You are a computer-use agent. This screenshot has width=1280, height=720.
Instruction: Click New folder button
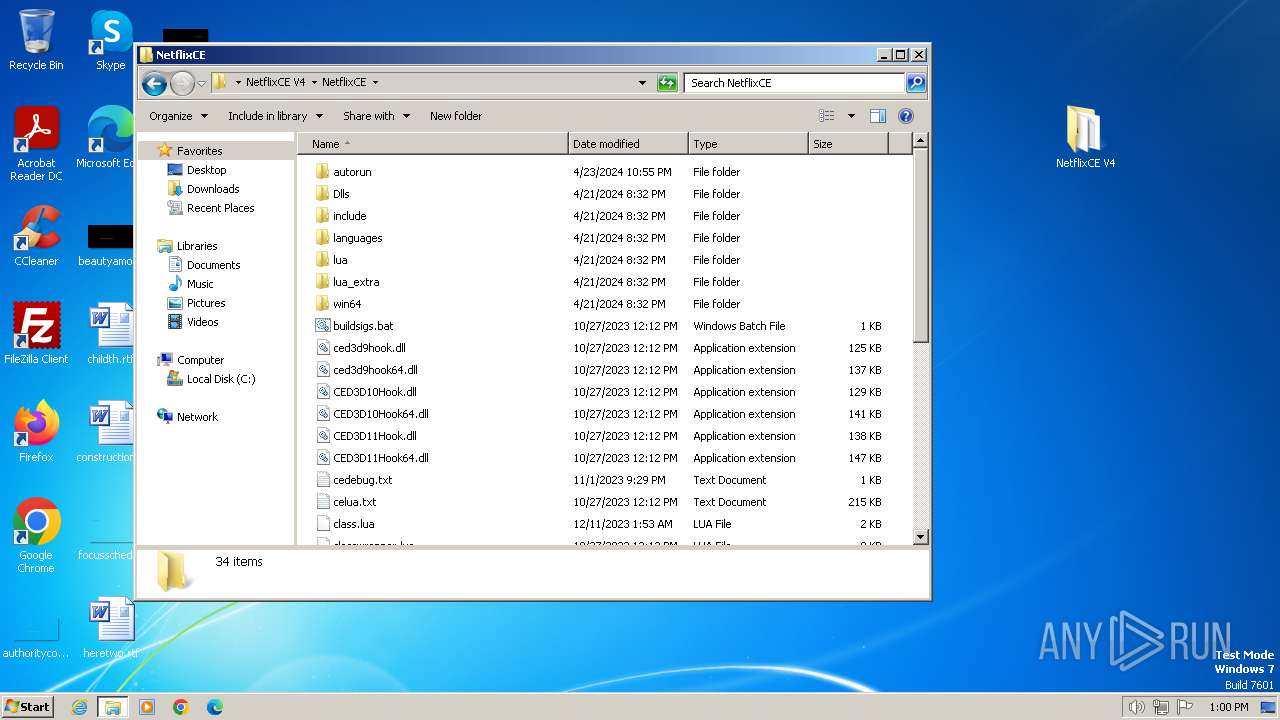pos(456,116)
